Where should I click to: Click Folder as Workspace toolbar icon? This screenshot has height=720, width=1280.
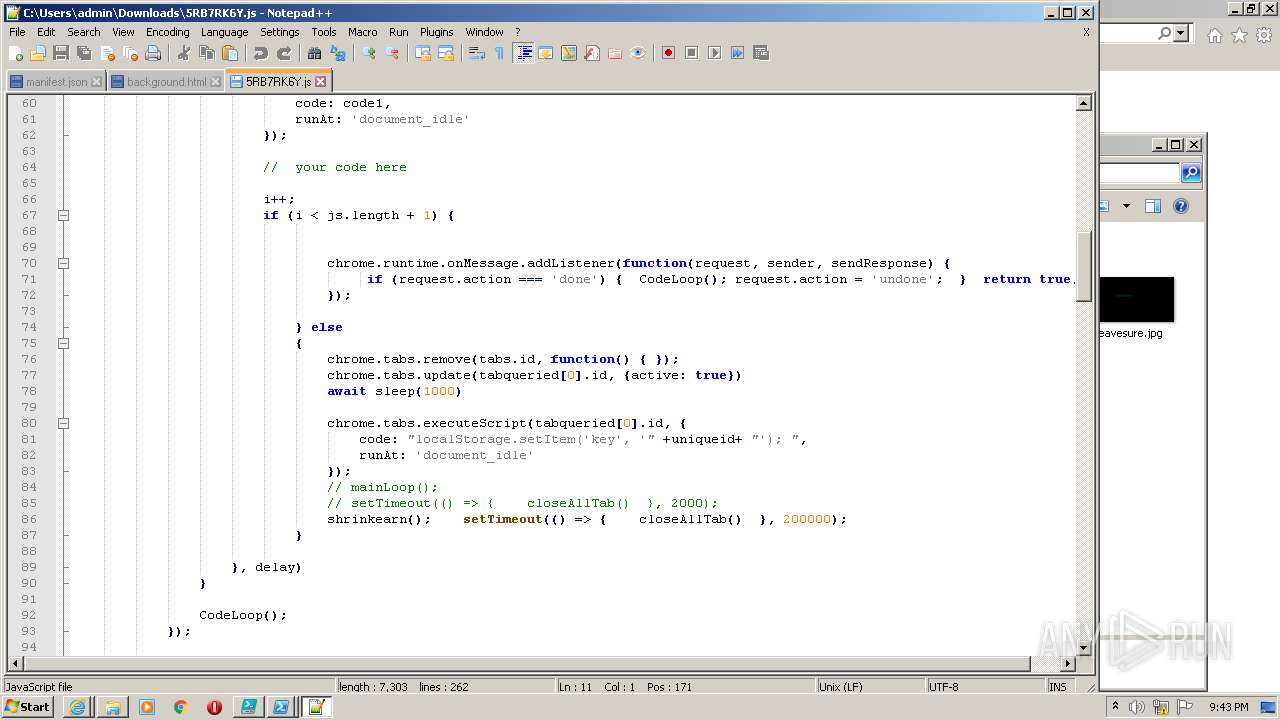click(615, 53)
